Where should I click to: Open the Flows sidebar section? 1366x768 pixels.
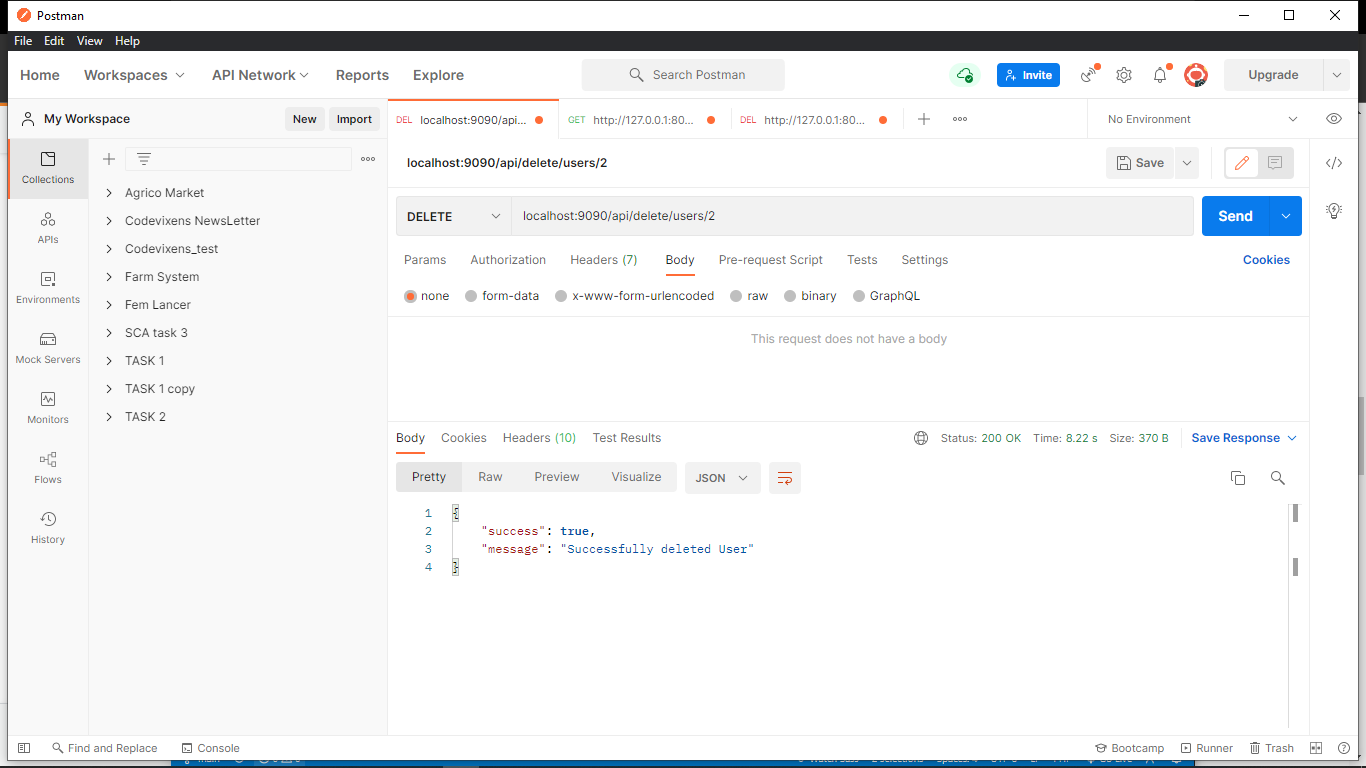pos(48,467)
